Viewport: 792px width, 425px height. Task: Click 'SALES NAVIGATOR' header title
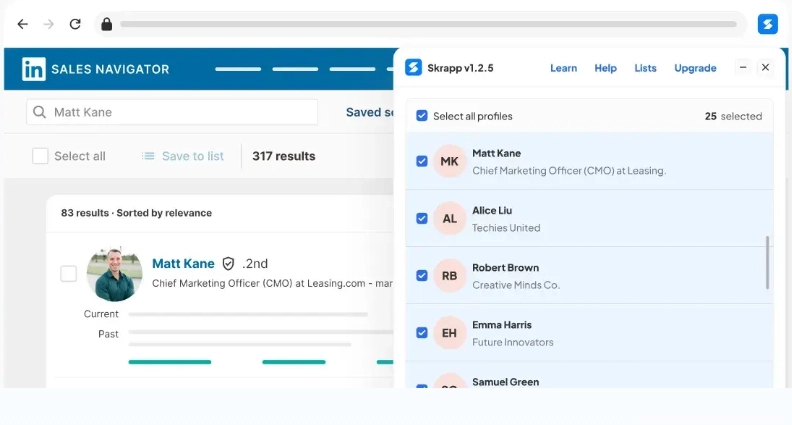tap(110, 69)
